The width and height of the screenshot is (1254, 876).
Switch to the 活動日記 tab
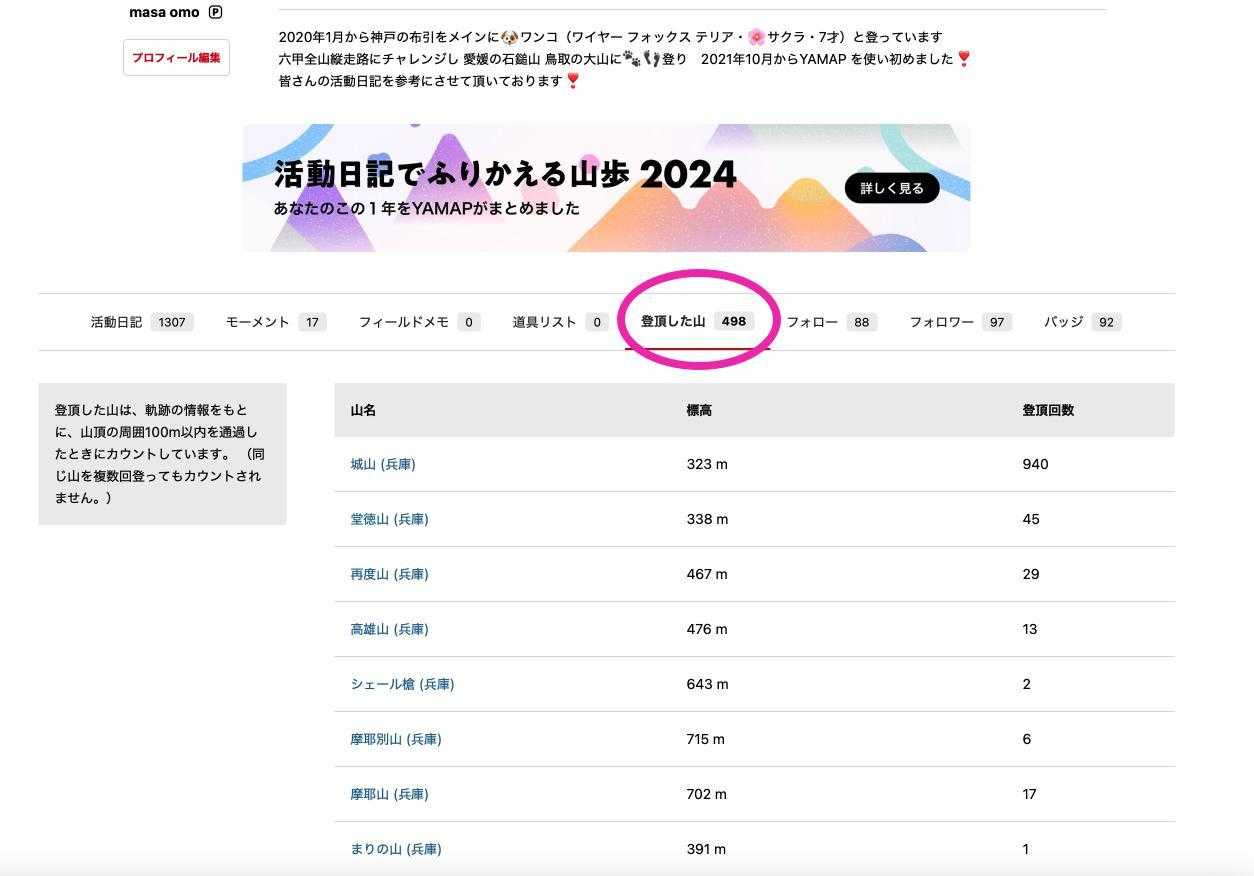[x=141, y=322]
